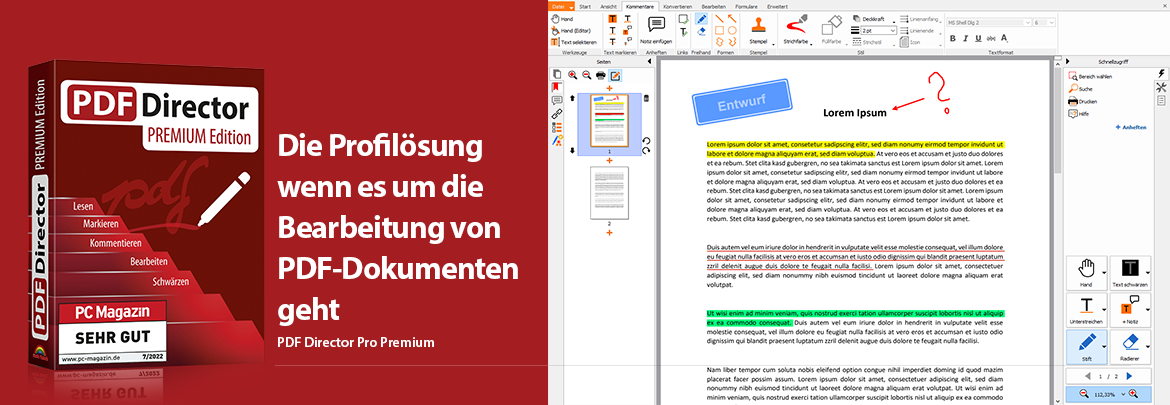1170x405 pixels.
Task: Pick the ellipse shape tool
Action: coord(733,31)
